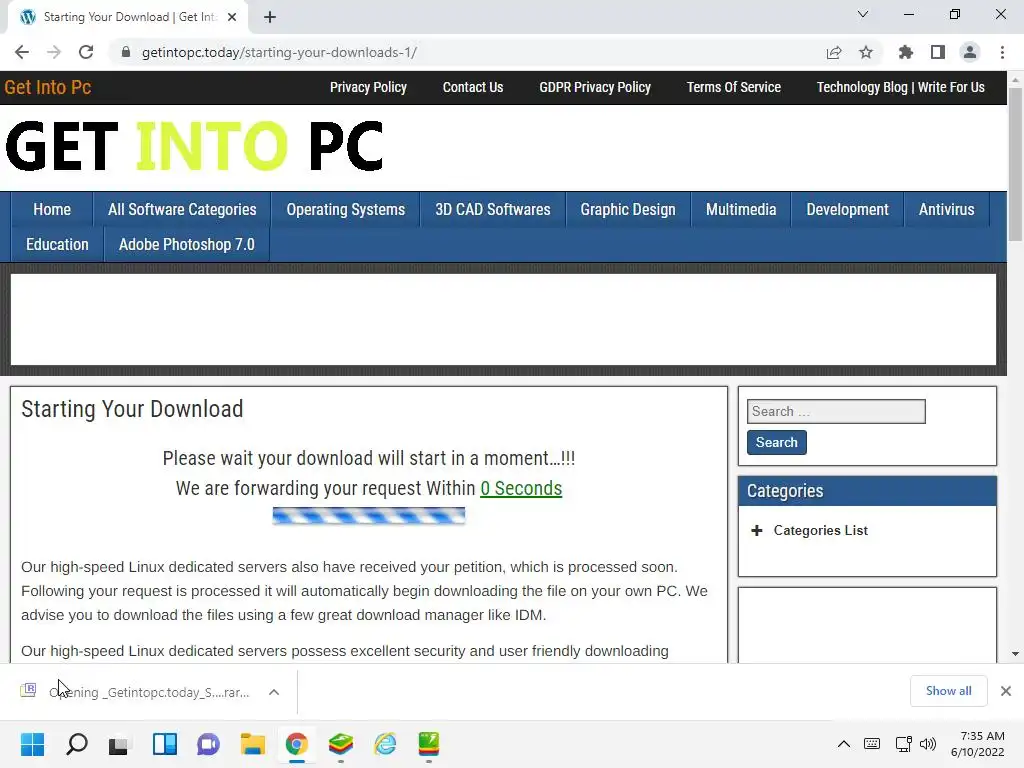Screen dimensions: 1024x768
Task: Click the blue Search button
Action: (776, 442)
